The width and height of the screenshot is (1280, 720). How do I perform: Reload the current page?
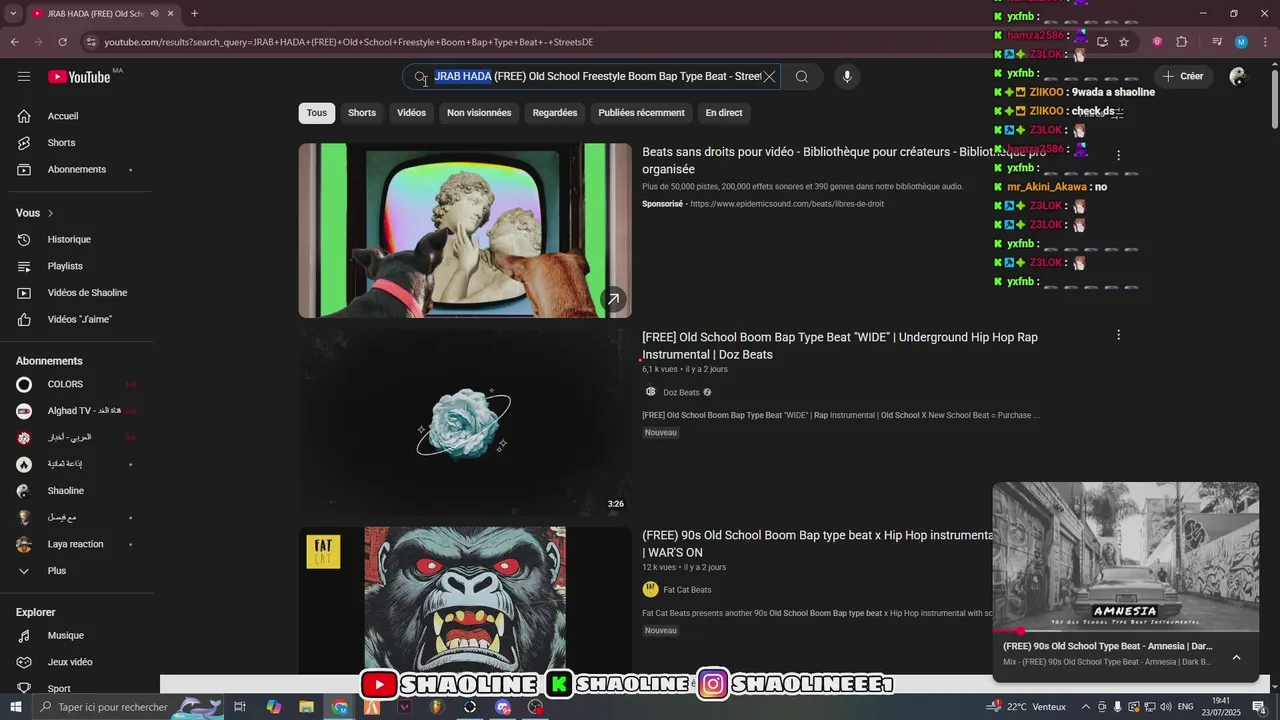pyautogui.click(x=62, y=42)
